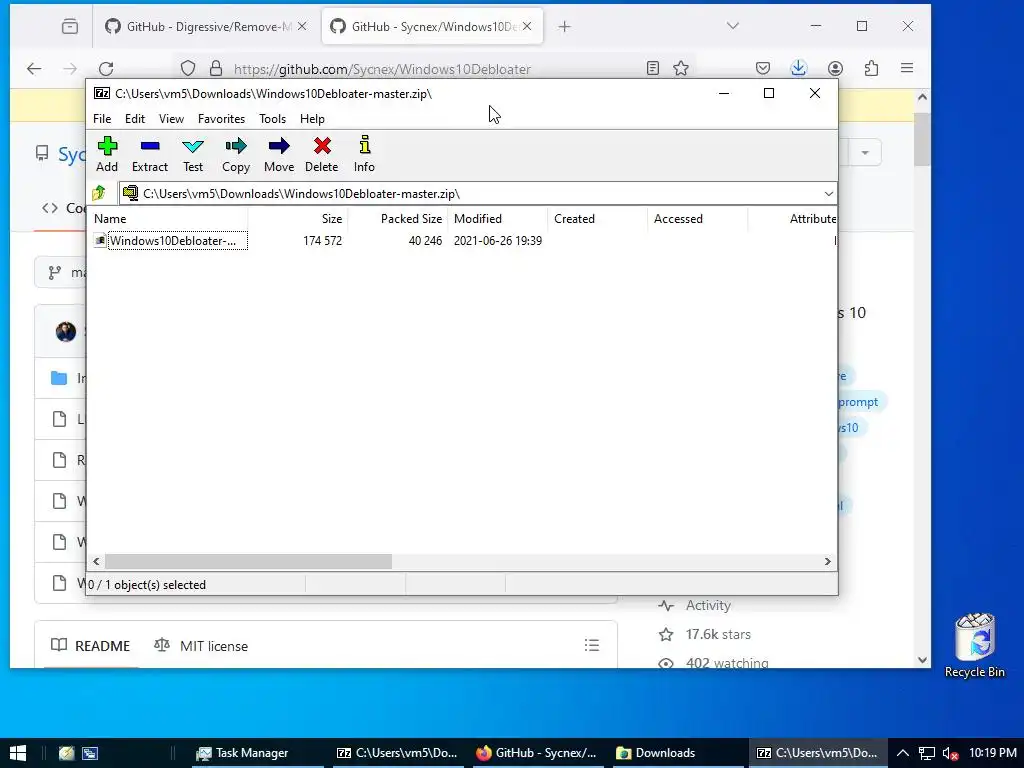The width and height of the screenshot is (1024, 768).
Task: Close the GitHub Digressive/Remove-M tab
Action: tap(302, 27)
